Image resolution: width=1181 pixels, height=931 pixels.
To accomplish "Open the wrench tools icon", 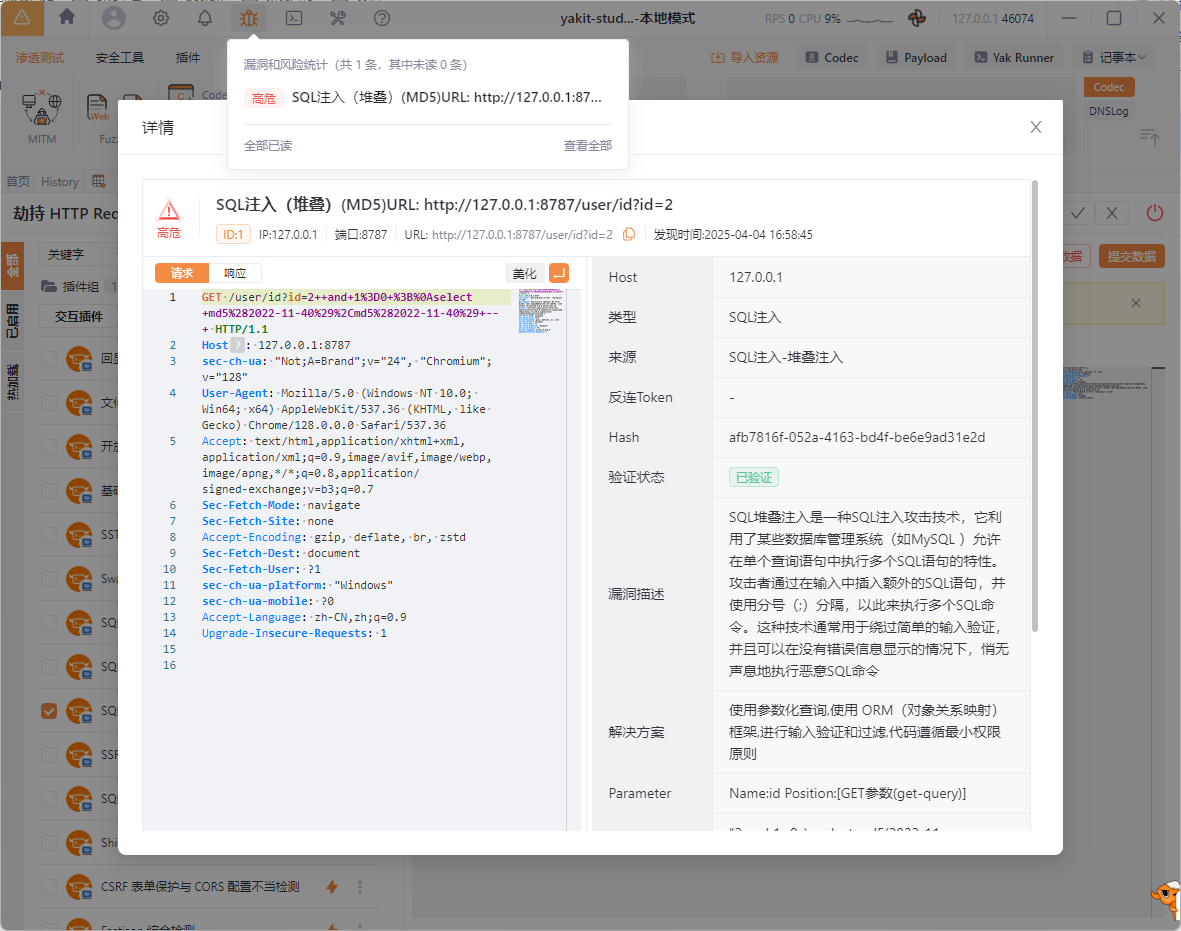I will click(338, 18).
